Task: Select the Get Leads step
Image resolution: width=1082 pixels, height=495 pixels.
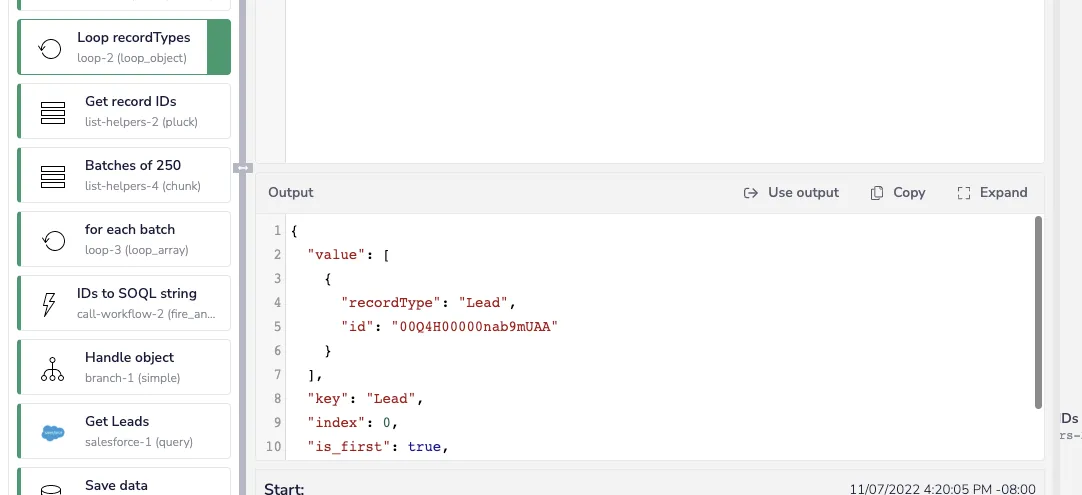Action: pos(124,431)
